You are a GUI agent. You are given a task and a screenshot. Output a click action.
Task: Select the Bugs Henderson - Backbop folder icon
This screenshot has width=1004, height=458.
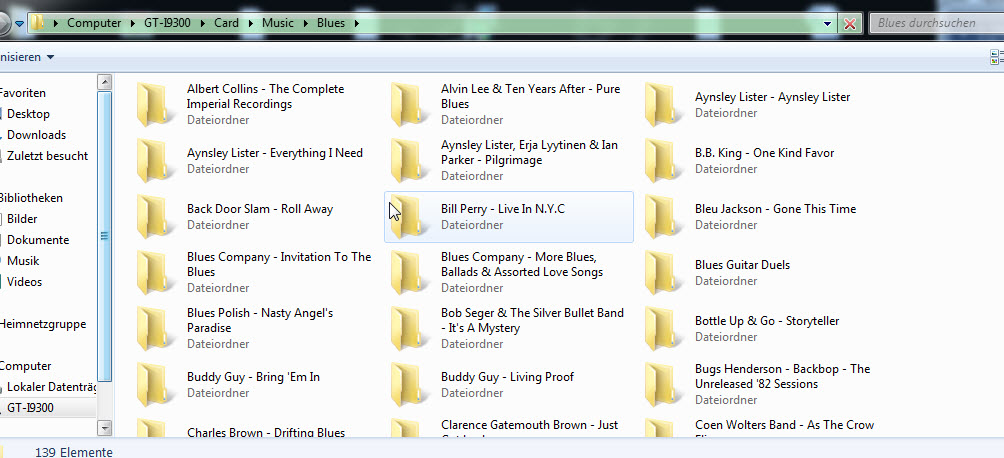[x=664, y=384]
